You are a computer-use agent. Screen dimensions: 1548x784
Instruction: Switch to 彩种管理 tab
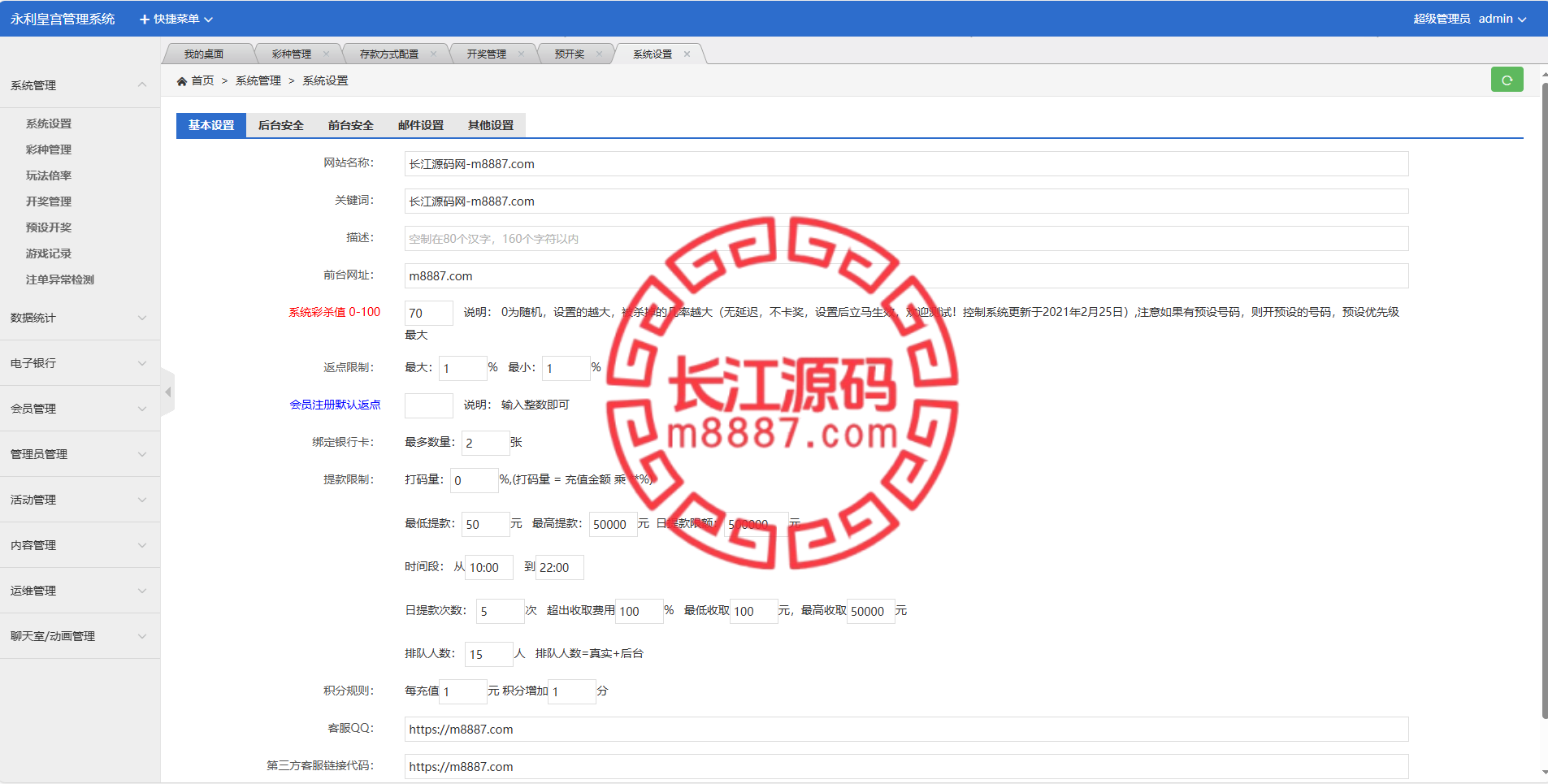[x=292, y=54]
